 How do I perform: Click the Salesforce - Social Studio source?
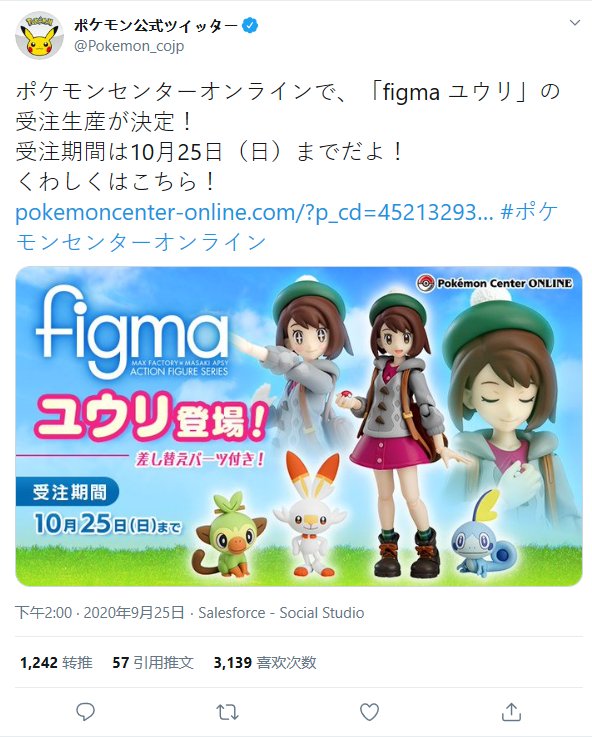(x=281, y=613)
